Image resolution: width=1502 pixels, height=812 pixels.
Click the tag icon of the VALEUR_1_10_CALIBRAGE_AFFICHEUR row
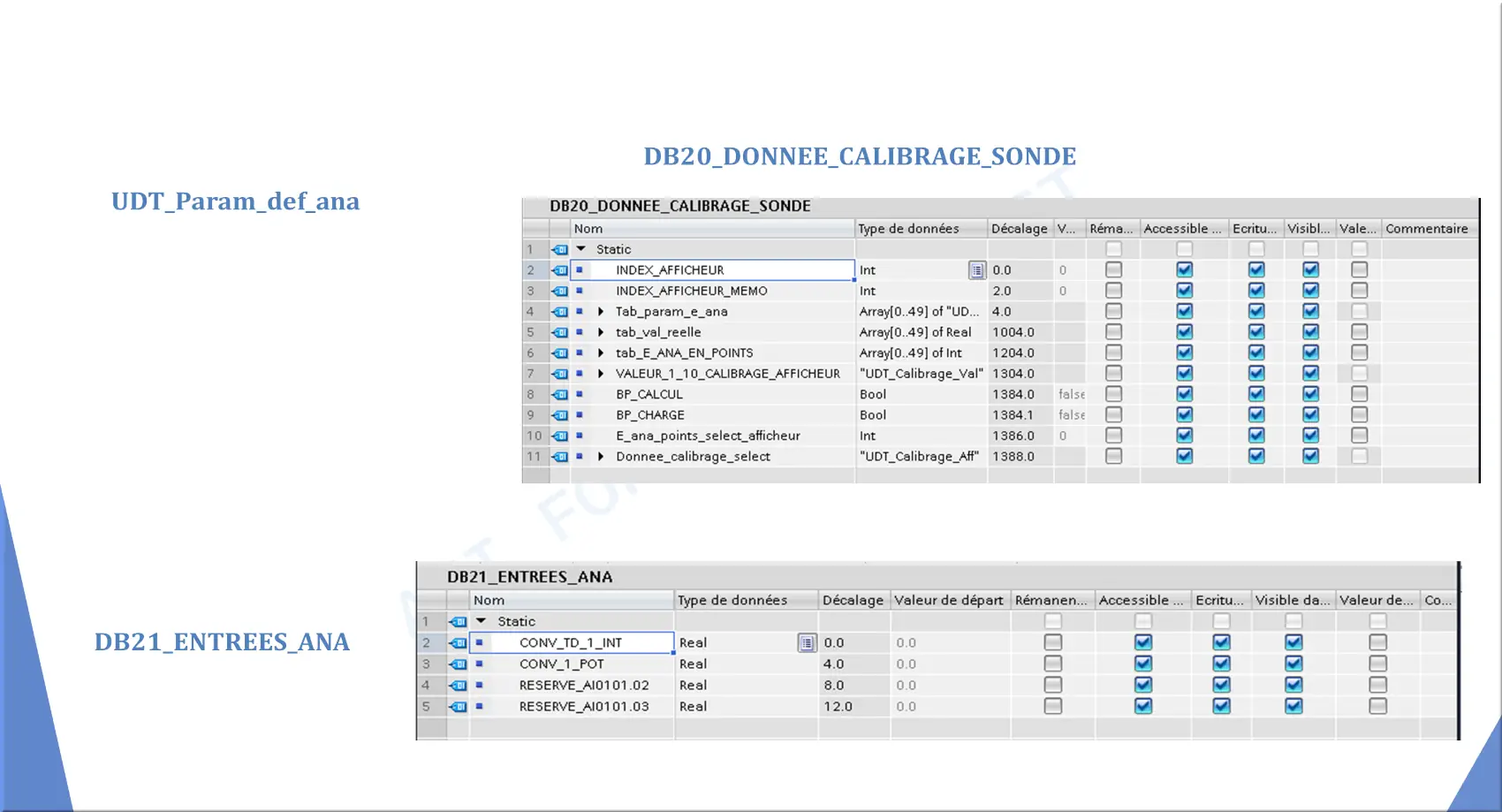coord(560,374)
